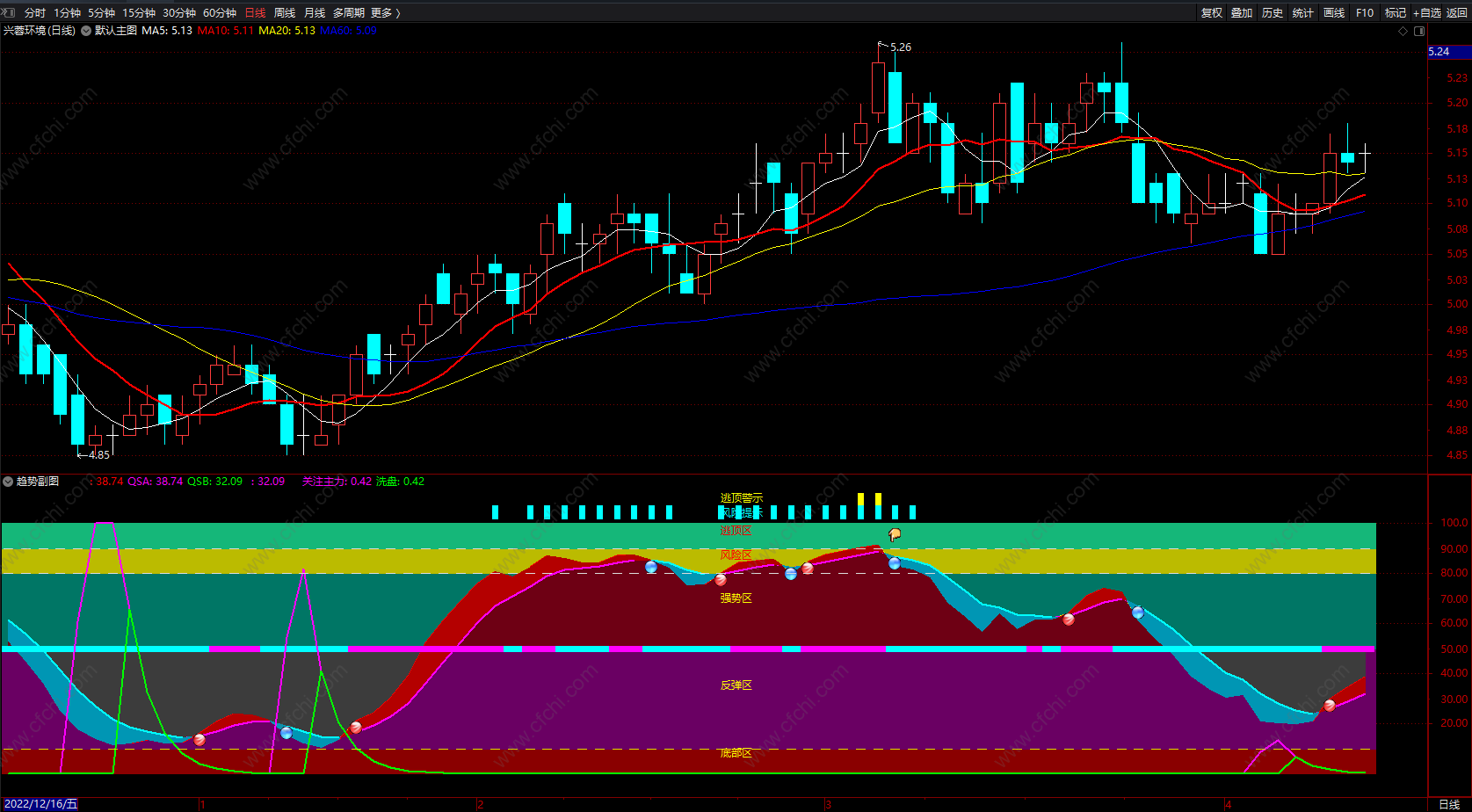Viewport: 1472px width, 812px height.
Task: Click the red MA10: 5.11 label
Action: (x=226, y=31)
